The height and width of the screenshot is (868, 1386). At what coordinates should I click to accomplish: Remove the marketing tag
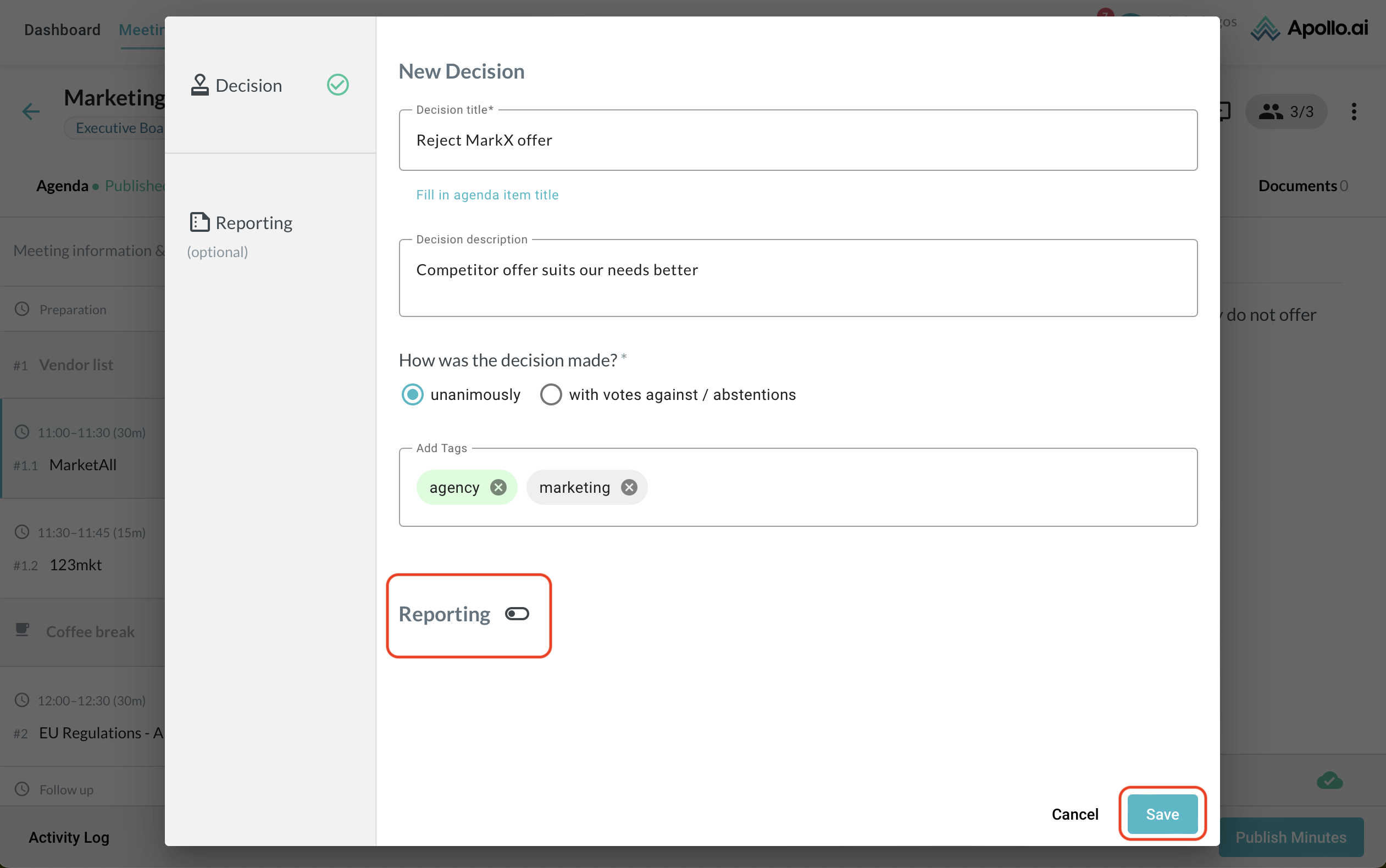[629, 487]
